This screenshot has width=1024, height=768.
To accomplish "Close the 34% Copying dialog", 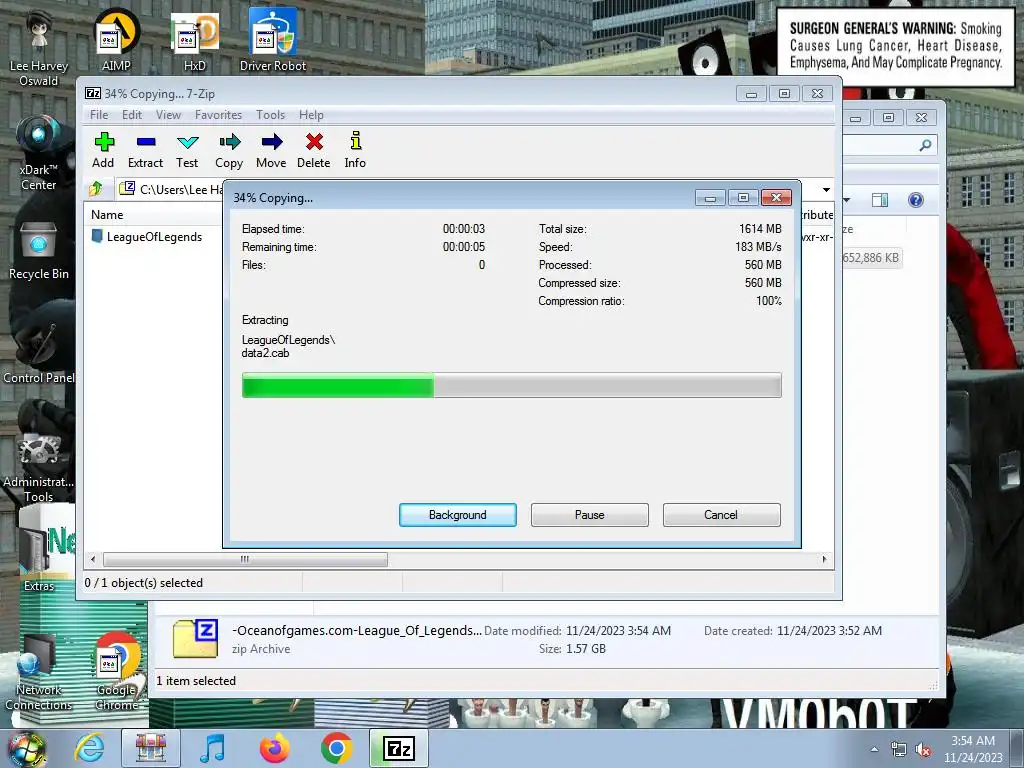I will tap(776, 197).
